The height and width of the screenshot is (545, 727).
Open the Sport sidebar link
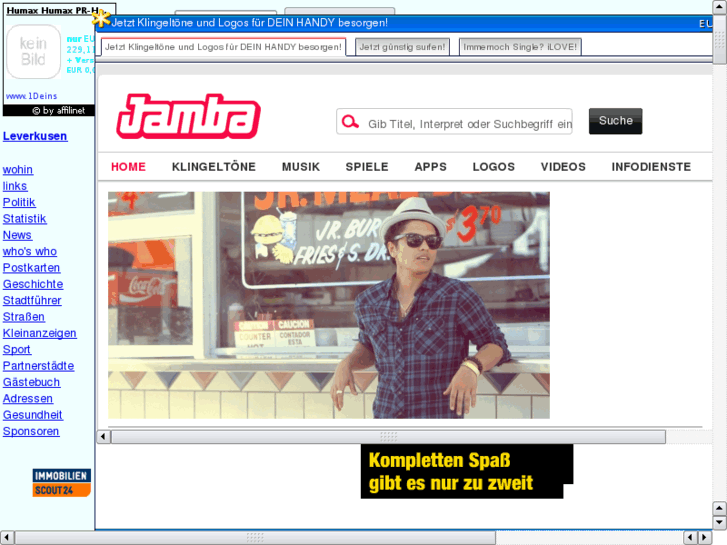[17, 349]
